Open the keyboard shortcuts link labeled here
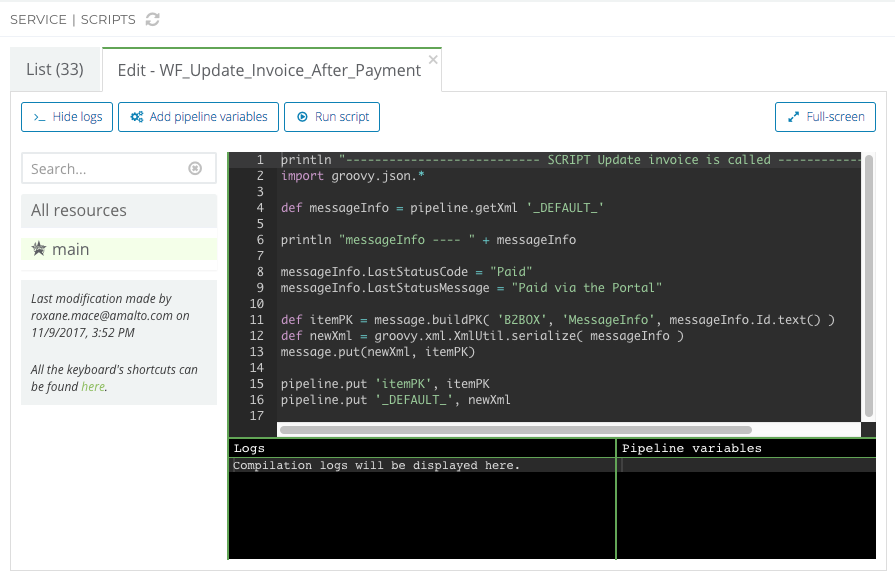This screenshot has width=895, height=578. [92, 386]
